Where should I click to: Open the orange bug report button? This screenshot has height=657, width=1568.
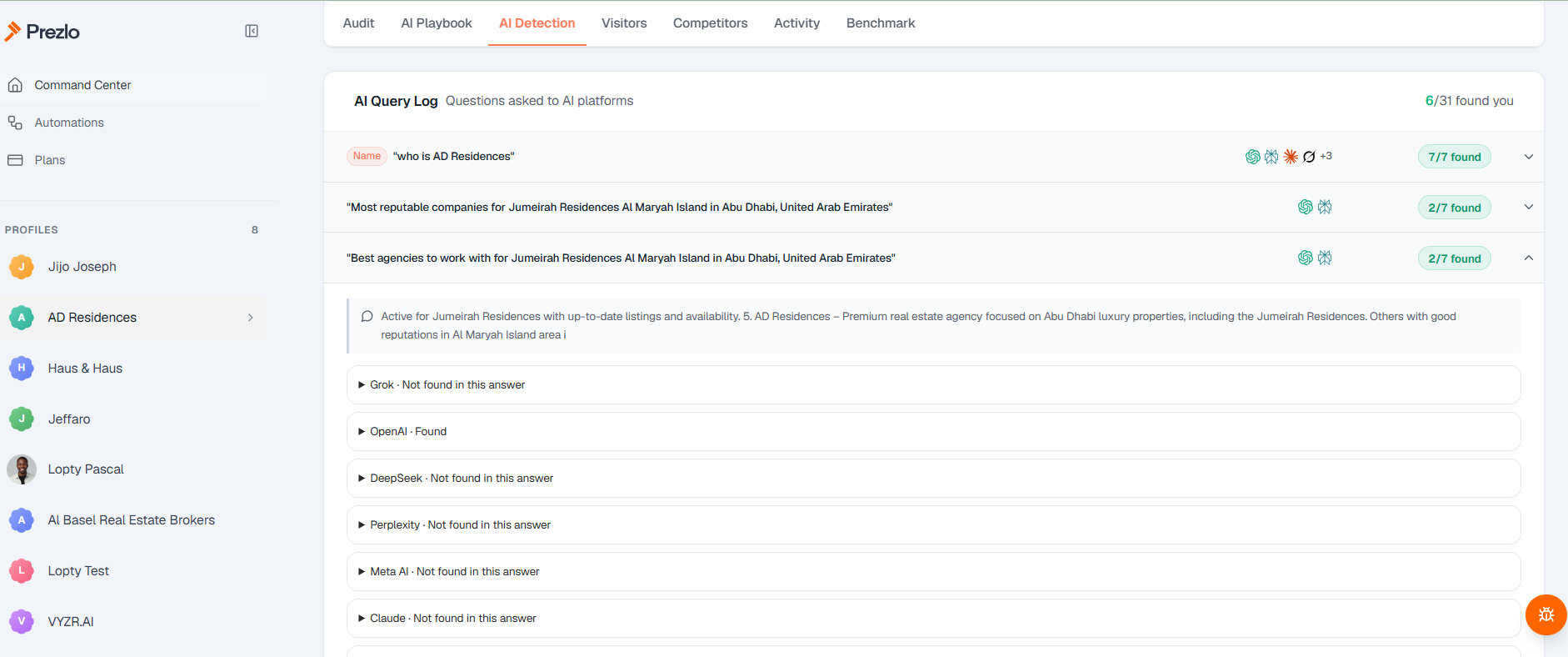pos(1546,615)
